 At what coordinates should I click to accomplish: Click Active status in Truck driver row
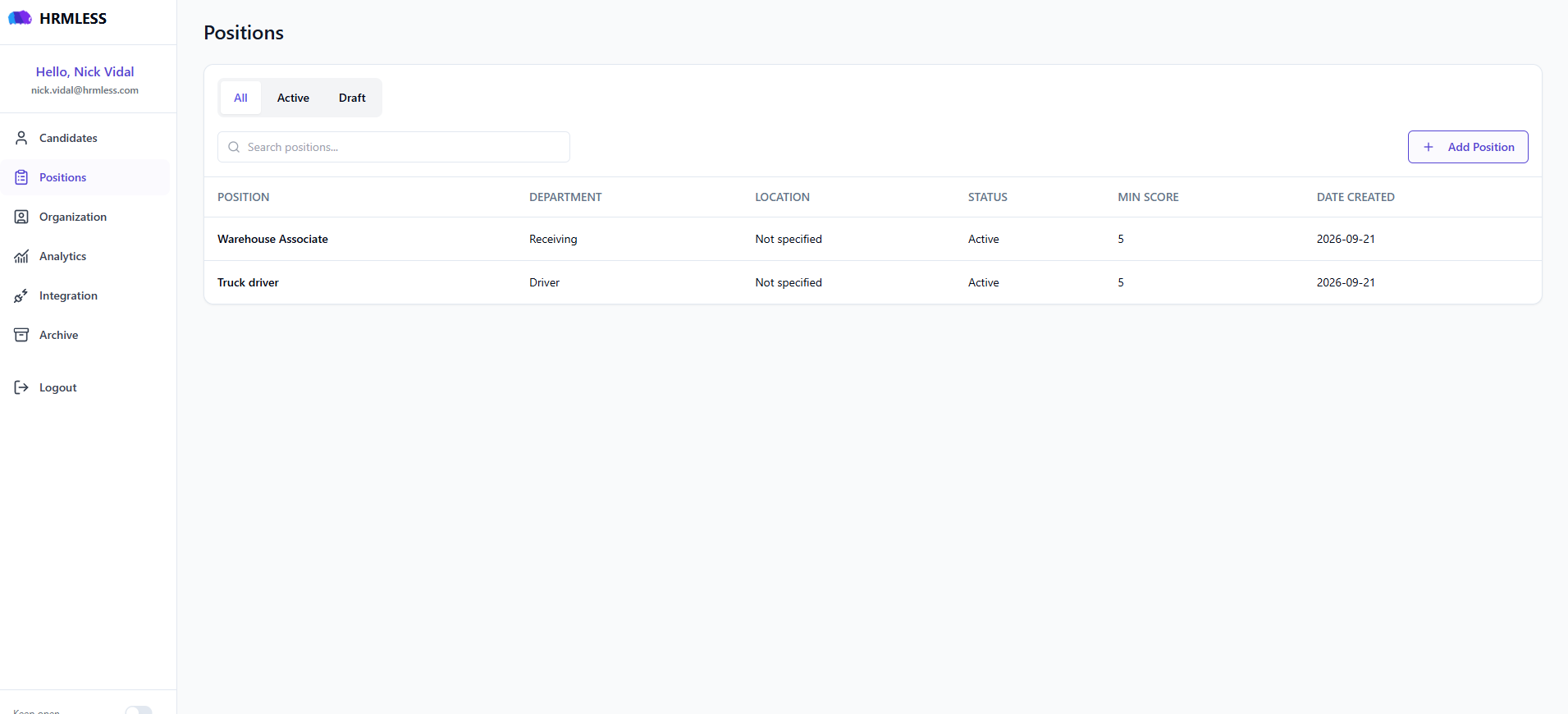[x=983, y=282]
